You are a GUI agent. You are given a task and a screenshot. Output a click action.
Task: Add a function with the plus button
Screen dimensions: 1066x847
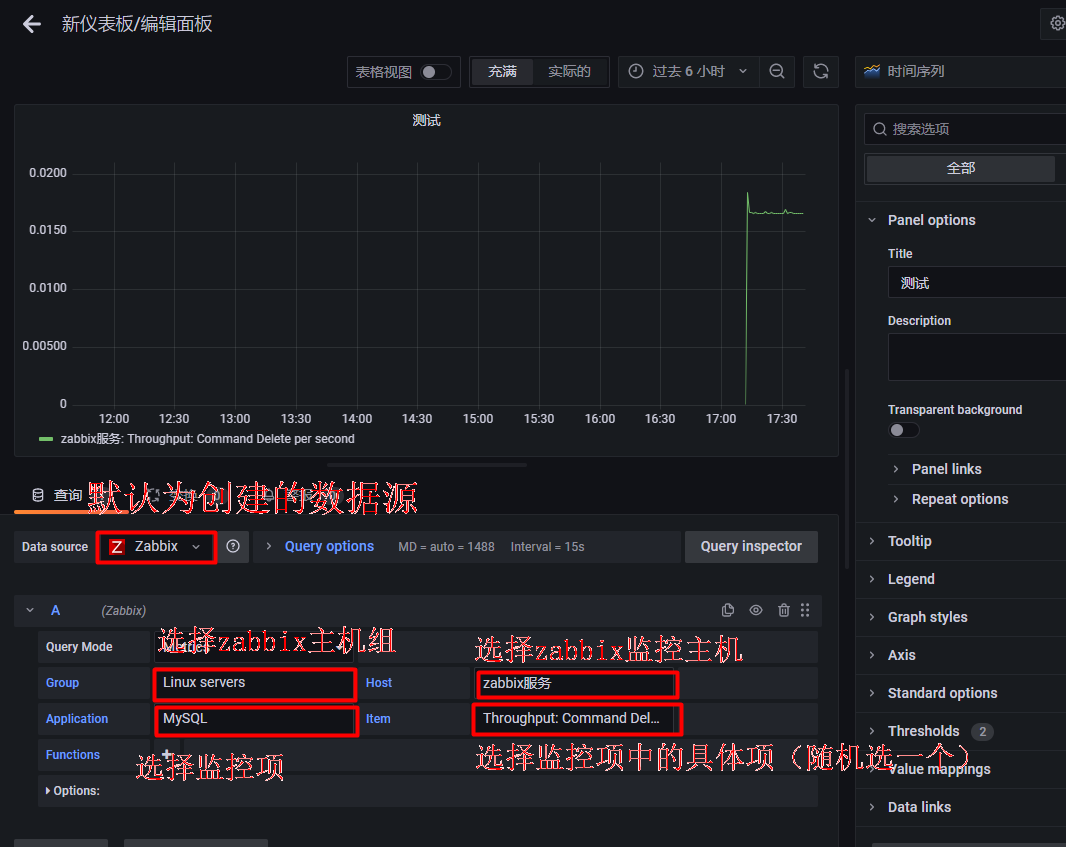pos(167,755)
